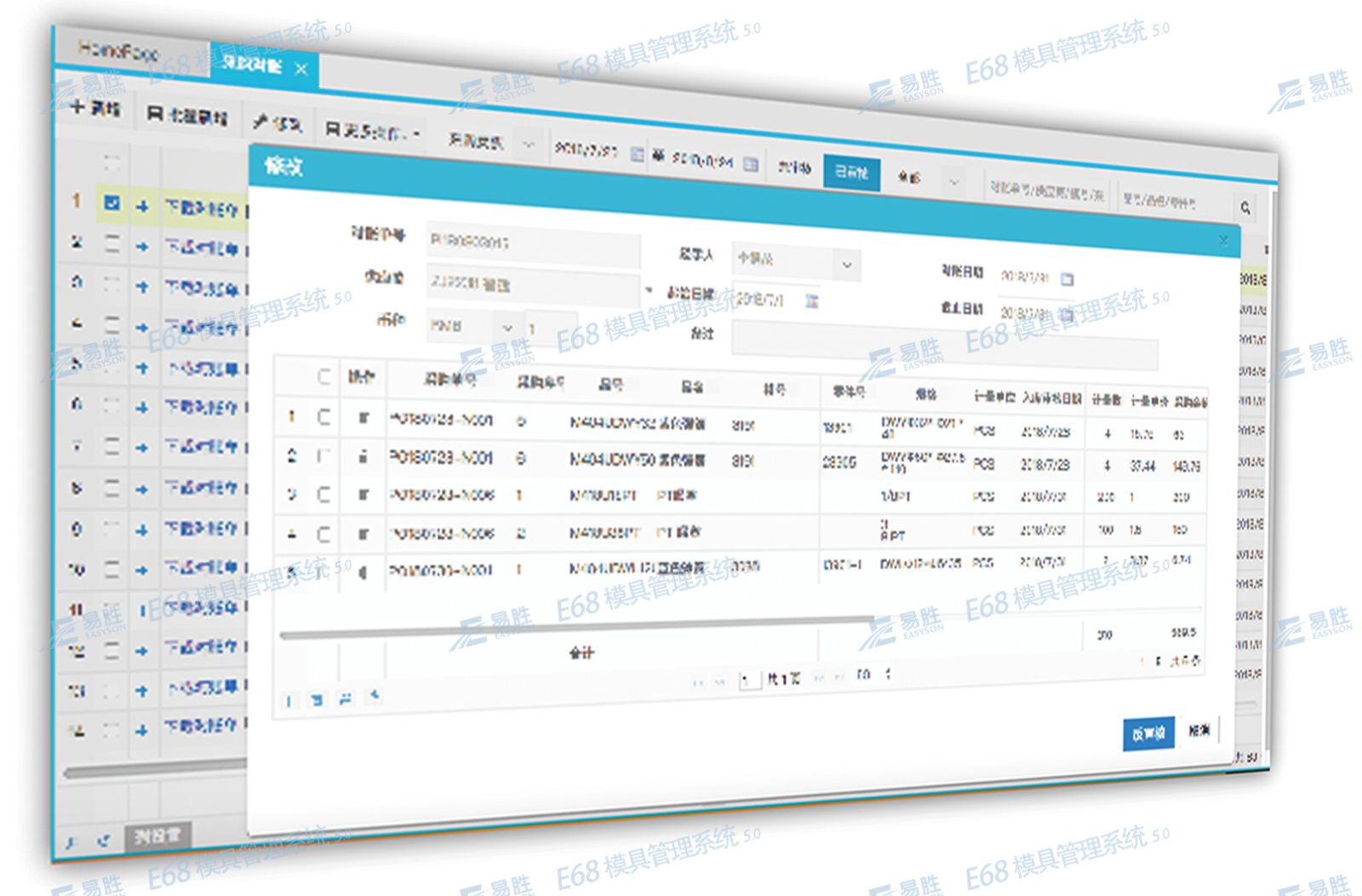Click the page number box in dialog pager
This screenshot has height=896, width=1362.
[x=749, y=681]
